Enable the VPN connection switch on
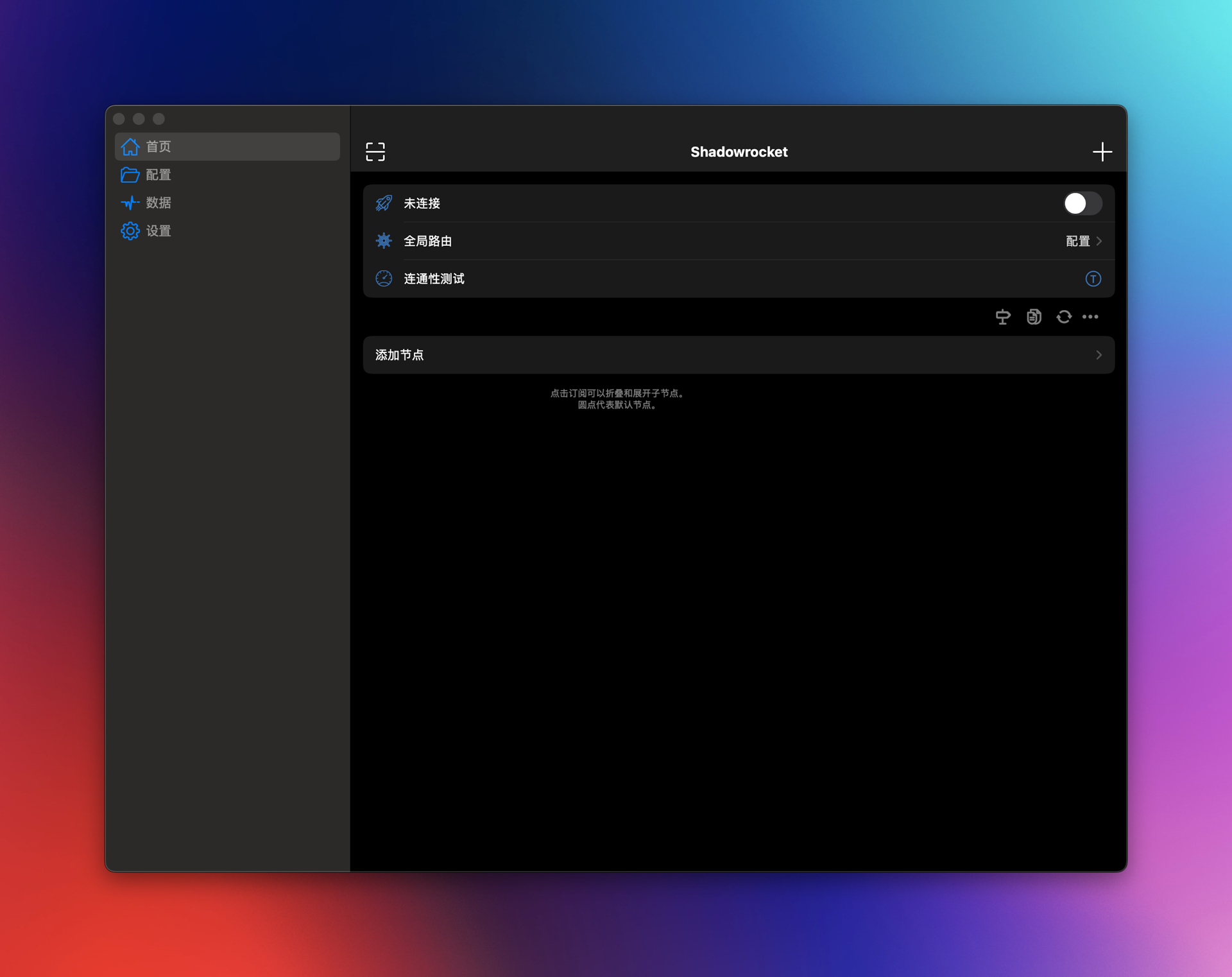This screenshot has height=977, width=1232. [x=1082, y=203]
